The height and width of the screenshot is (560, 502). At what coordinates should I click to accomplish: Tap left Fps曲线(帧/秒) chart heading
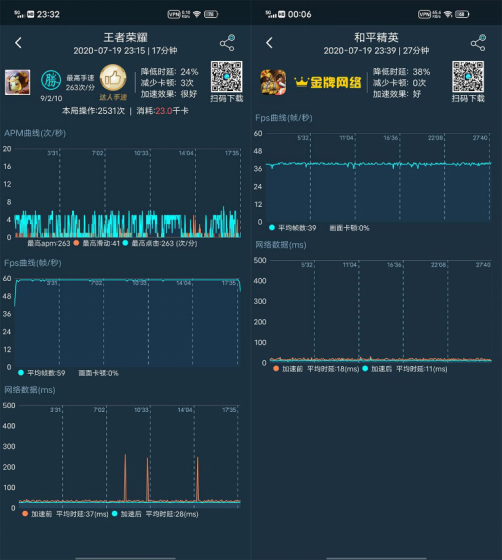pos(33,263)
